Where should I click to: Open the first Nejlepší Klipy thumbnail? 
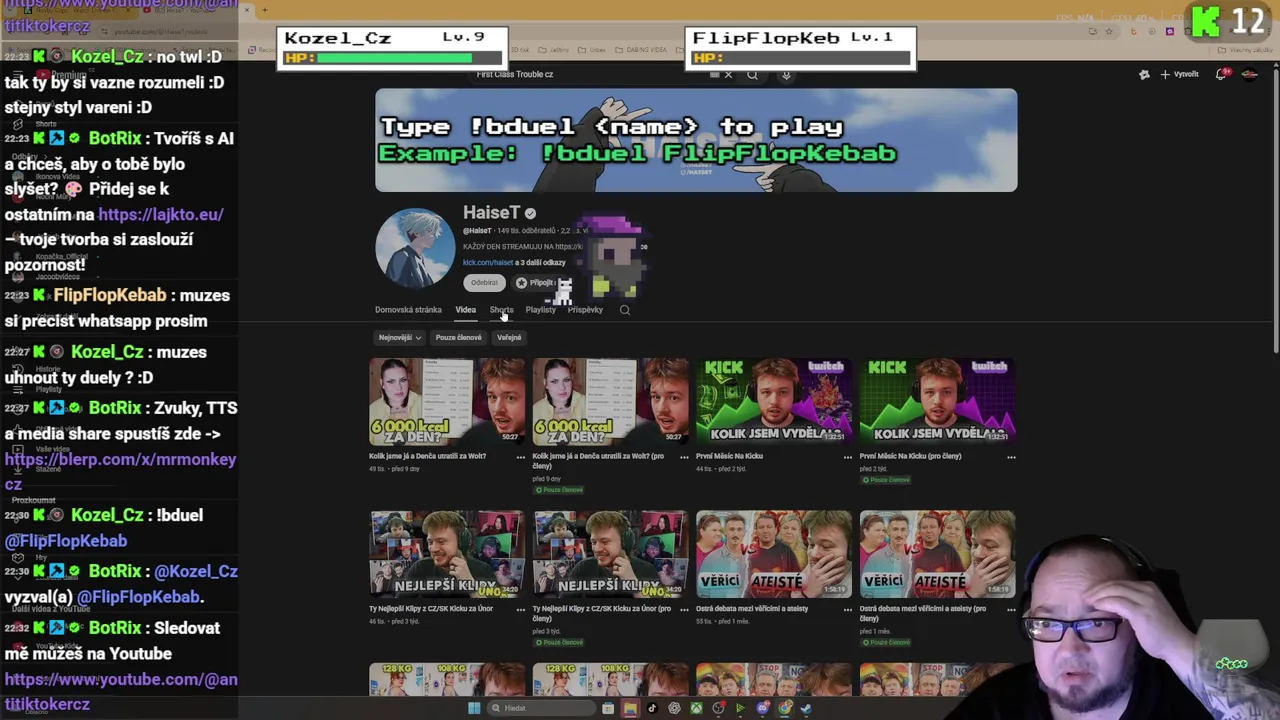447,554
